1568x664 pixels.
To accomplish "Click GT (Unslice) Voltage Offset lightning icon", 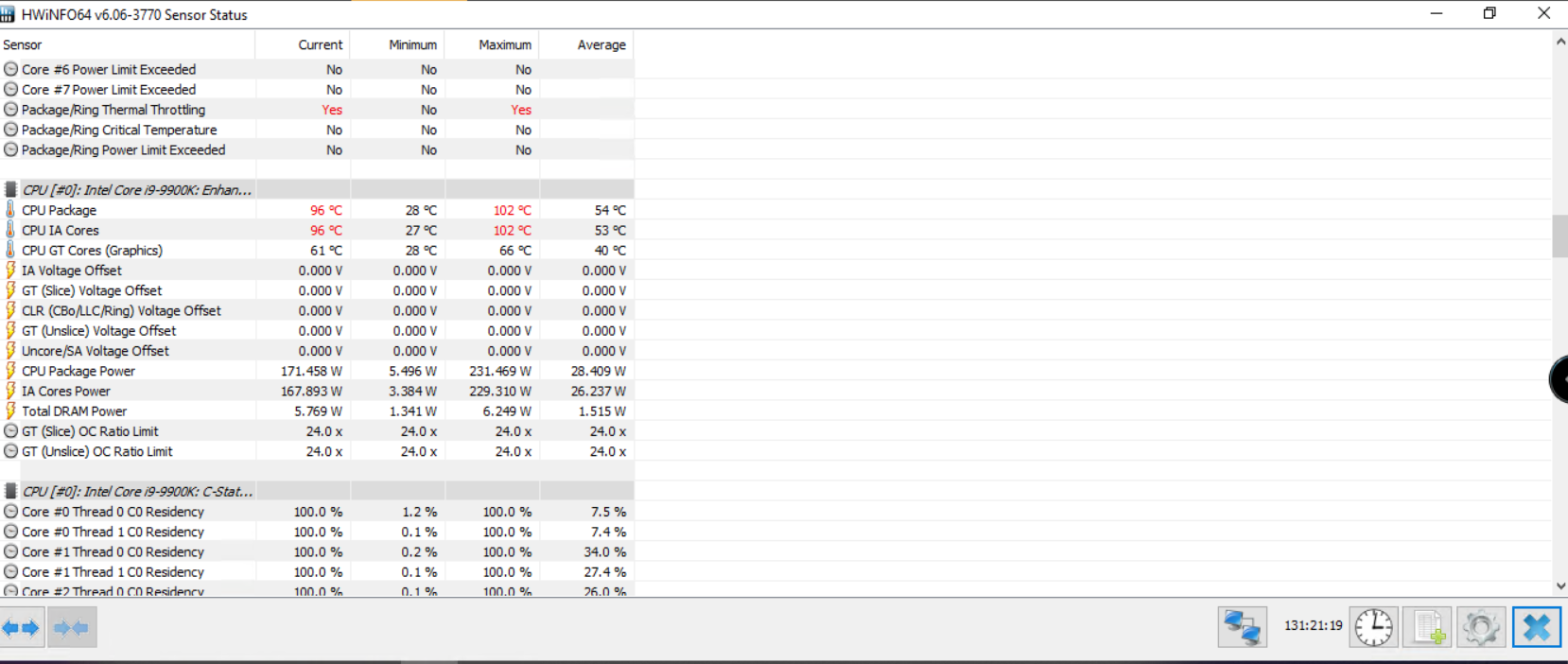I will pos(10,330).
